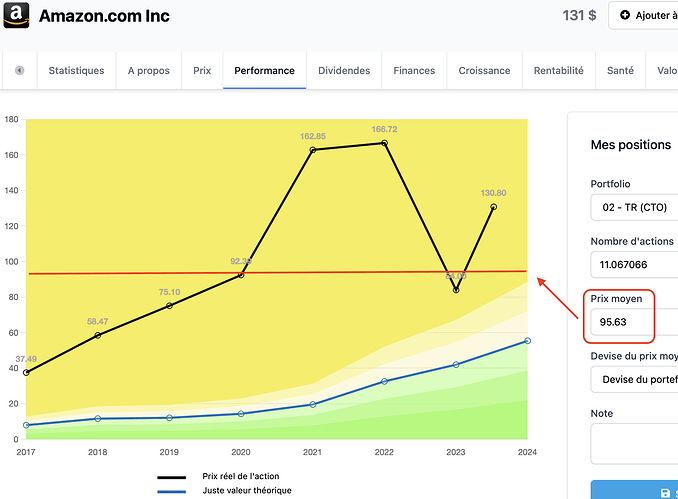Click the plus icon on Ajouter button

pos(625,15)
